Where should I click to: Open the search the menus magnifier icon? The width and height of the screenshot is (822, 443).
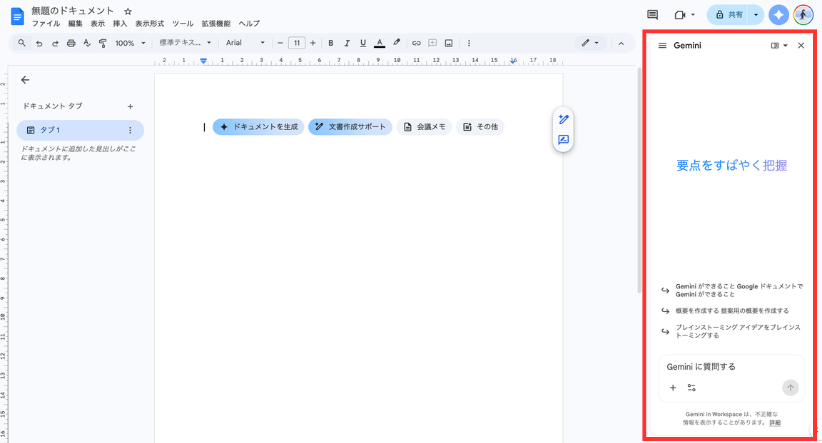point(21,43)
